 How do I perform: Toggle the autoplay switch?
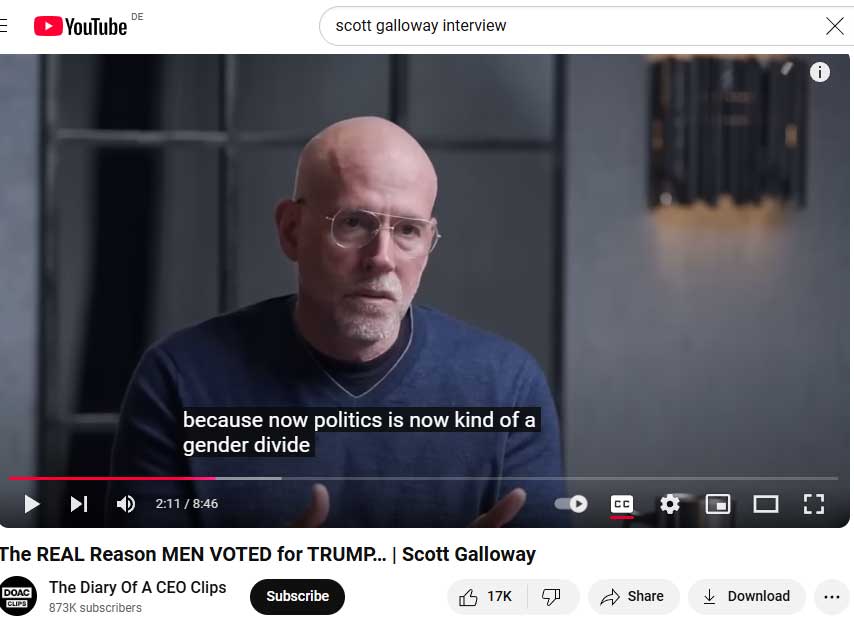(x=571, y=504)
